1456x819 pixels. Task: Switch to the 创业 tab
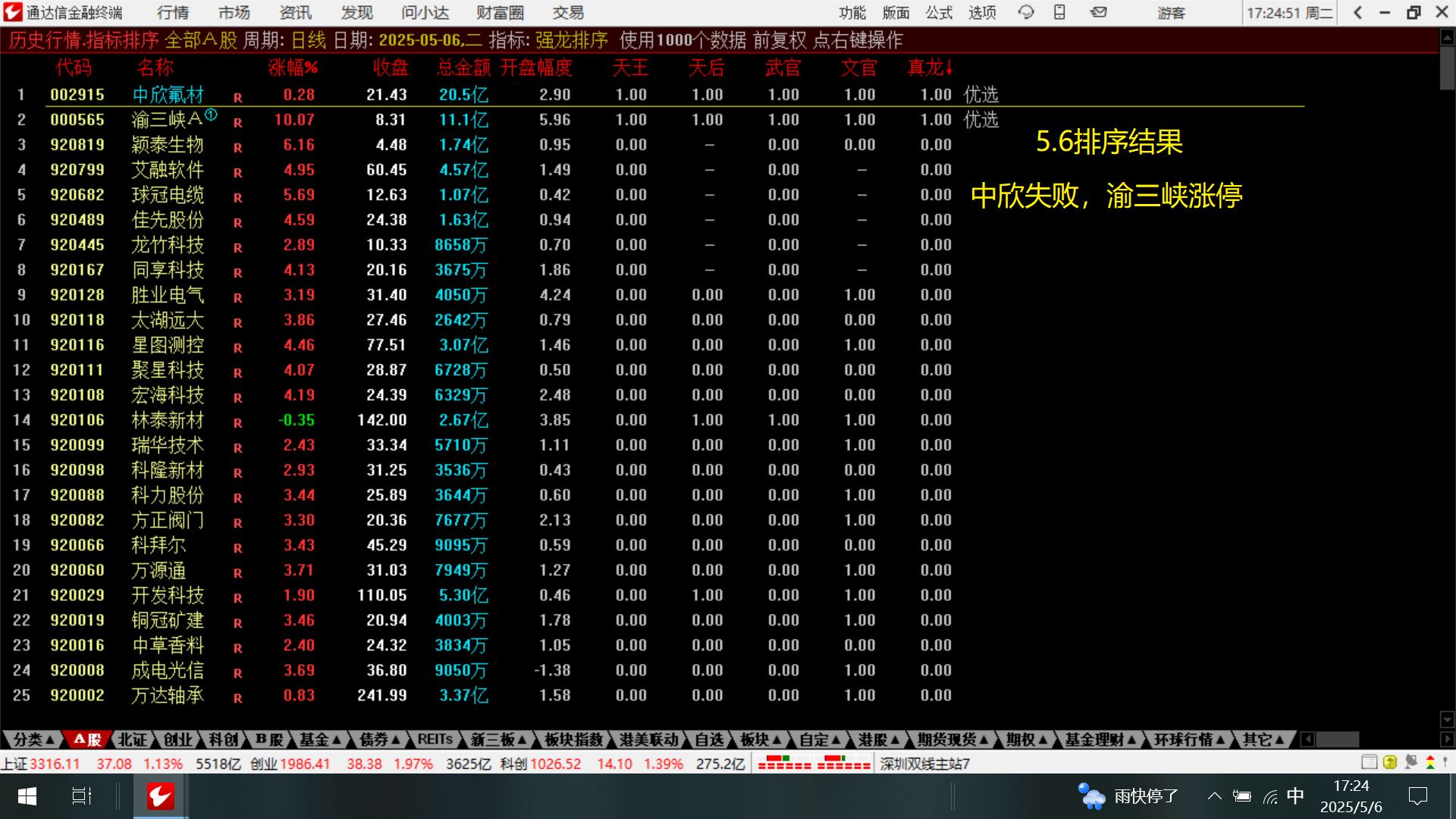click(178, 739)
